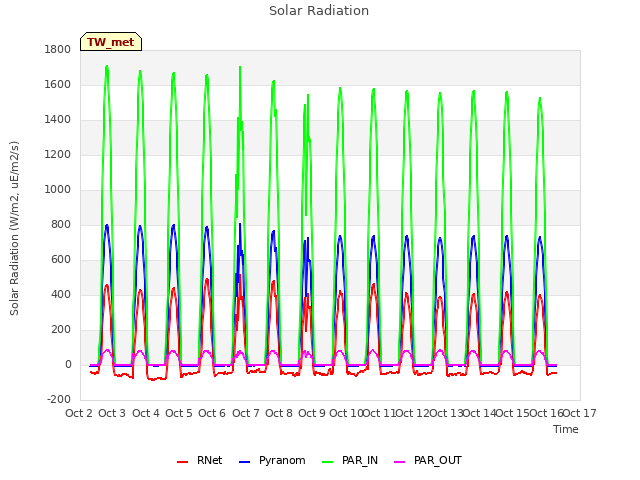Click the Oct 6 x-axis tick label
Image resolution: width=640 pixels, height=480 pixels.
point(212,413)
